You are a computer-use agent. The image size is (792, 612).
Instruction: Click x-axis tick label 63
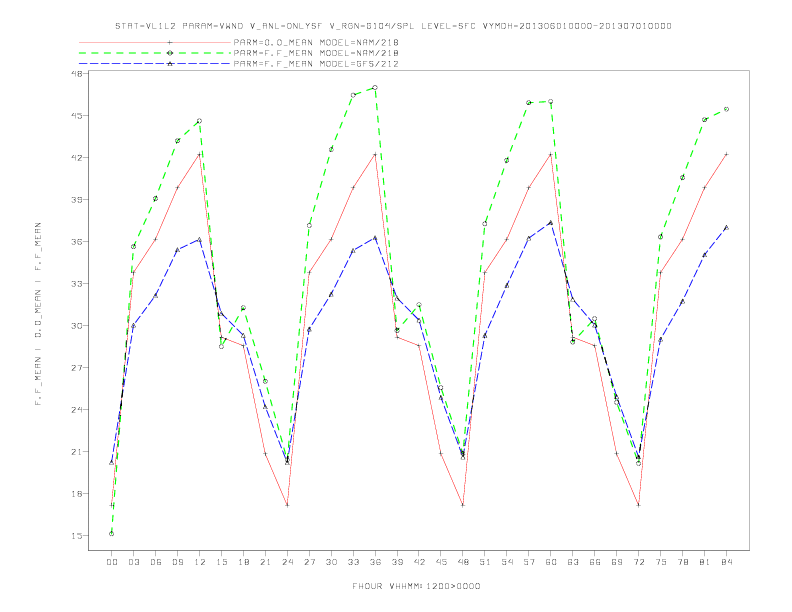tap(573, 562)
